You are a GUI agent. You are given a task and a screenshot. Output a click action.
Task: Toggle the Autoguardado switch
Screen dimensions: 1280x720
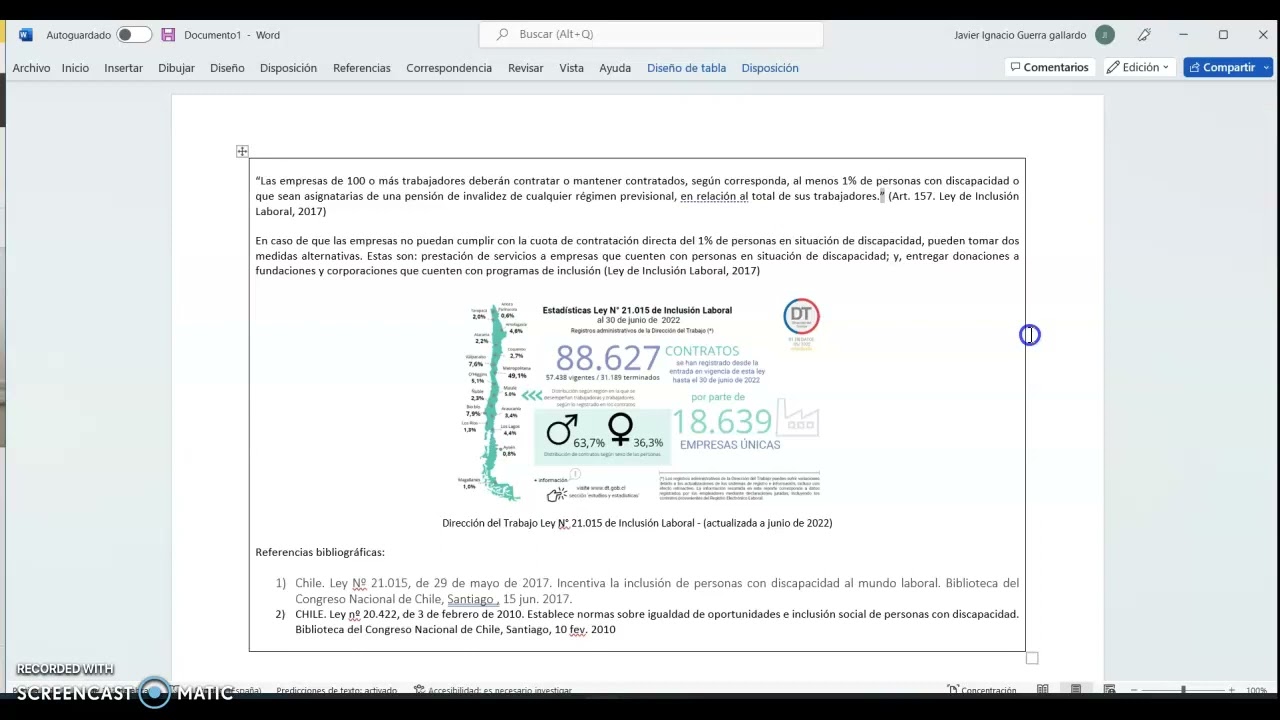pos(134,35)
